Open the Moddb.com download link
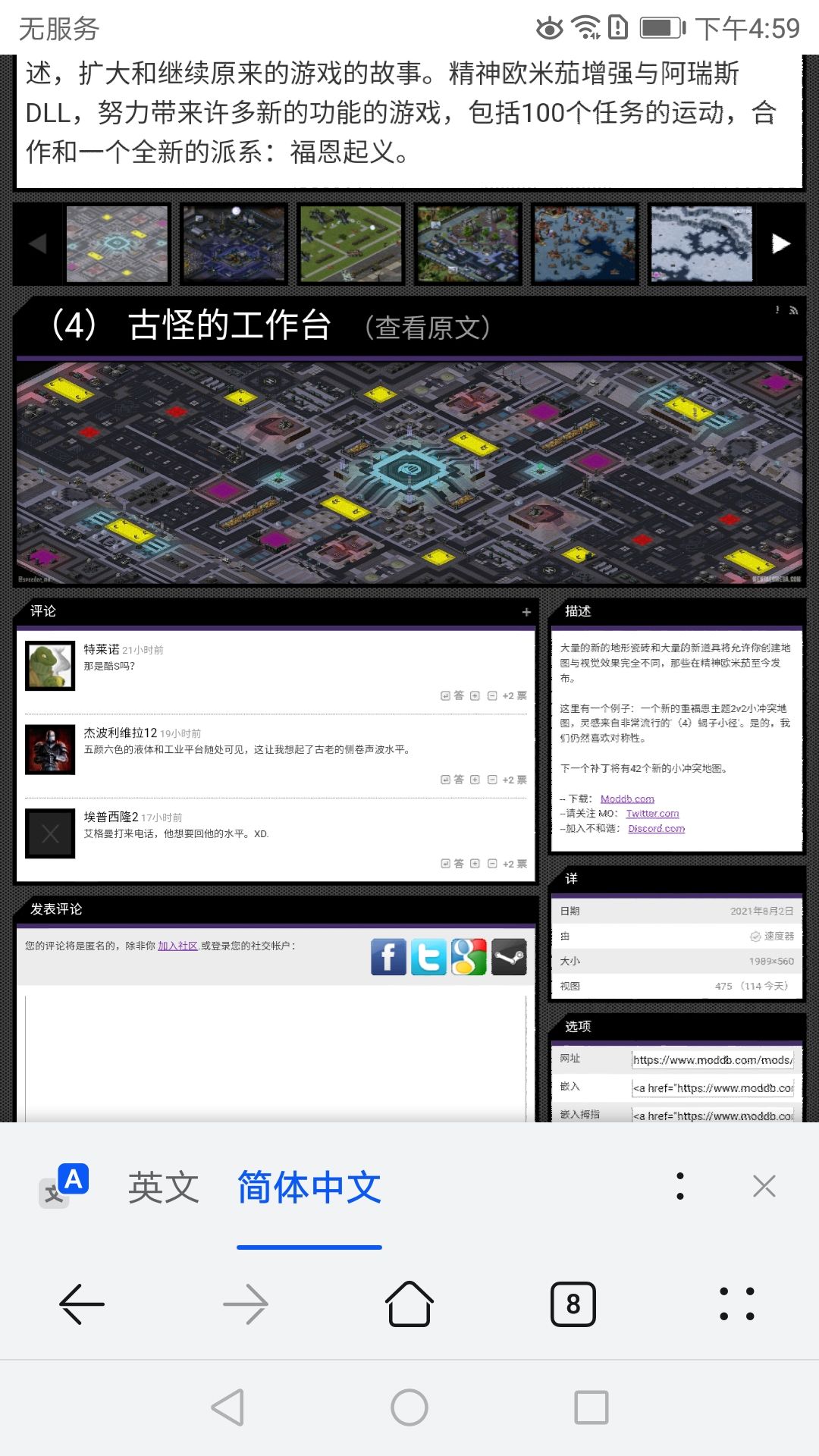Viewport: 819px width, 1456px height. [627, 799]
